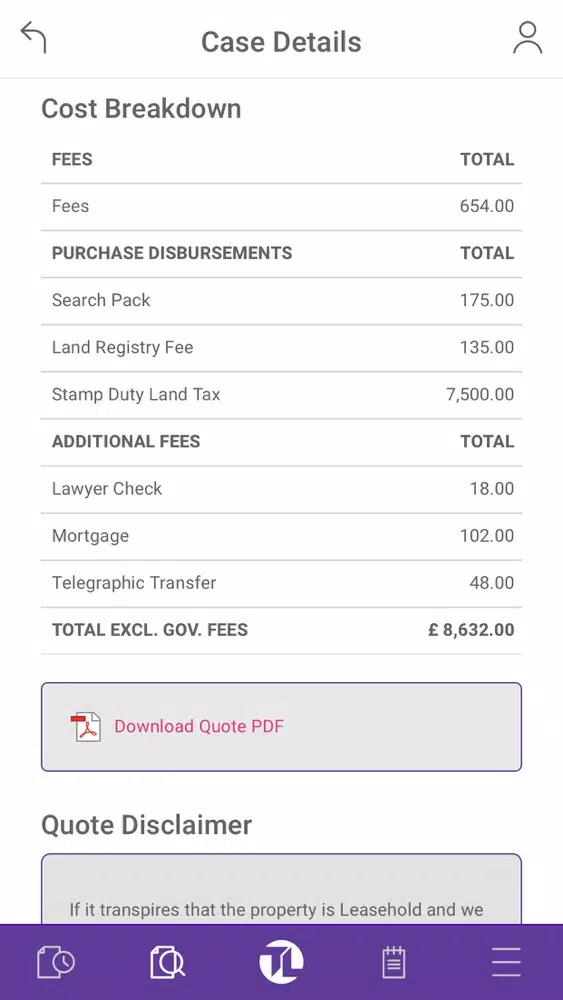Open the user profile icon
This screenshot has height=1000, width=563.
point(527,38)
